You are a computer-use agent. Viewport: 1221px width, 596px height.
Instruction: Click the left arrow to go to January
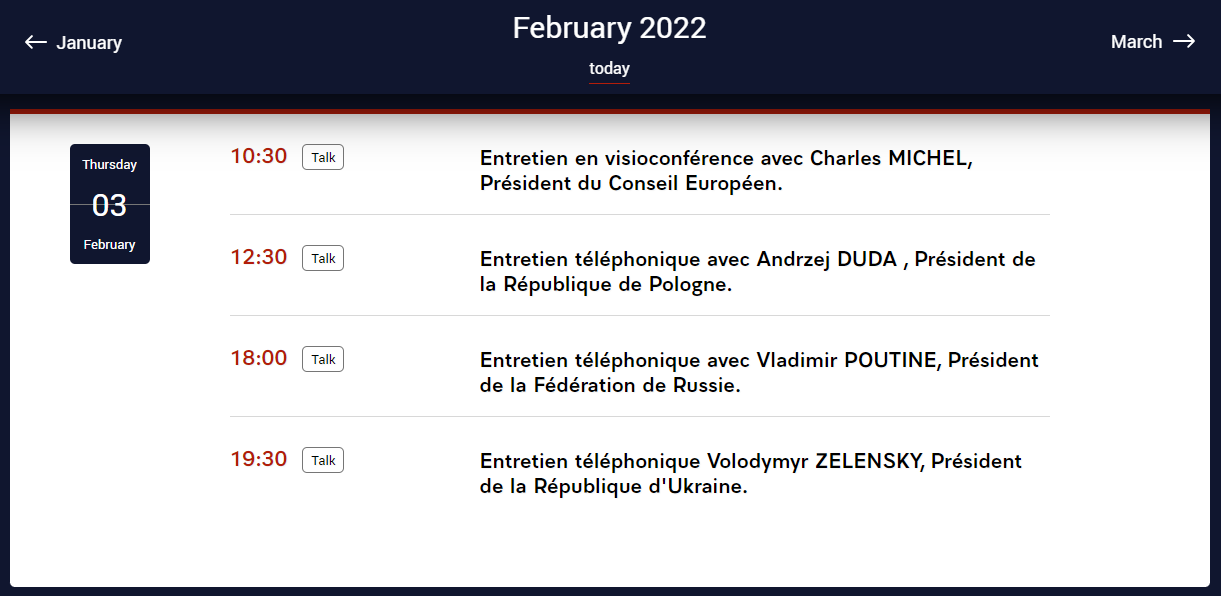(x=36, y=41)
